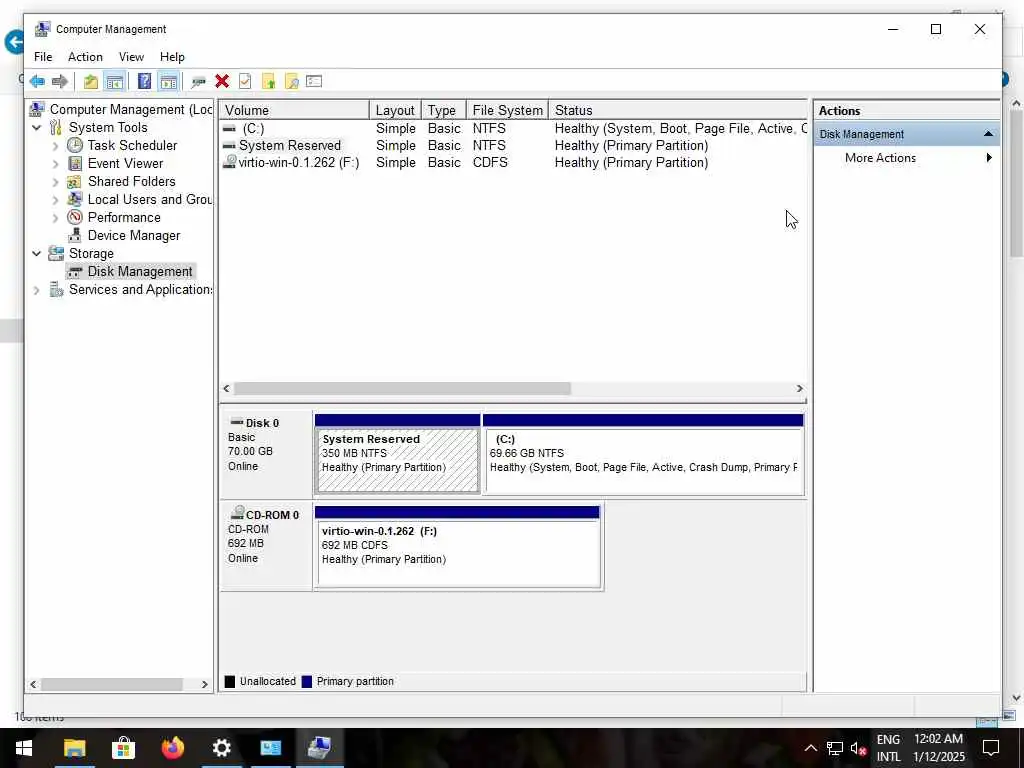Select Disk Management in the tree
Screen dimensions: 1024x768
point(140,271)
